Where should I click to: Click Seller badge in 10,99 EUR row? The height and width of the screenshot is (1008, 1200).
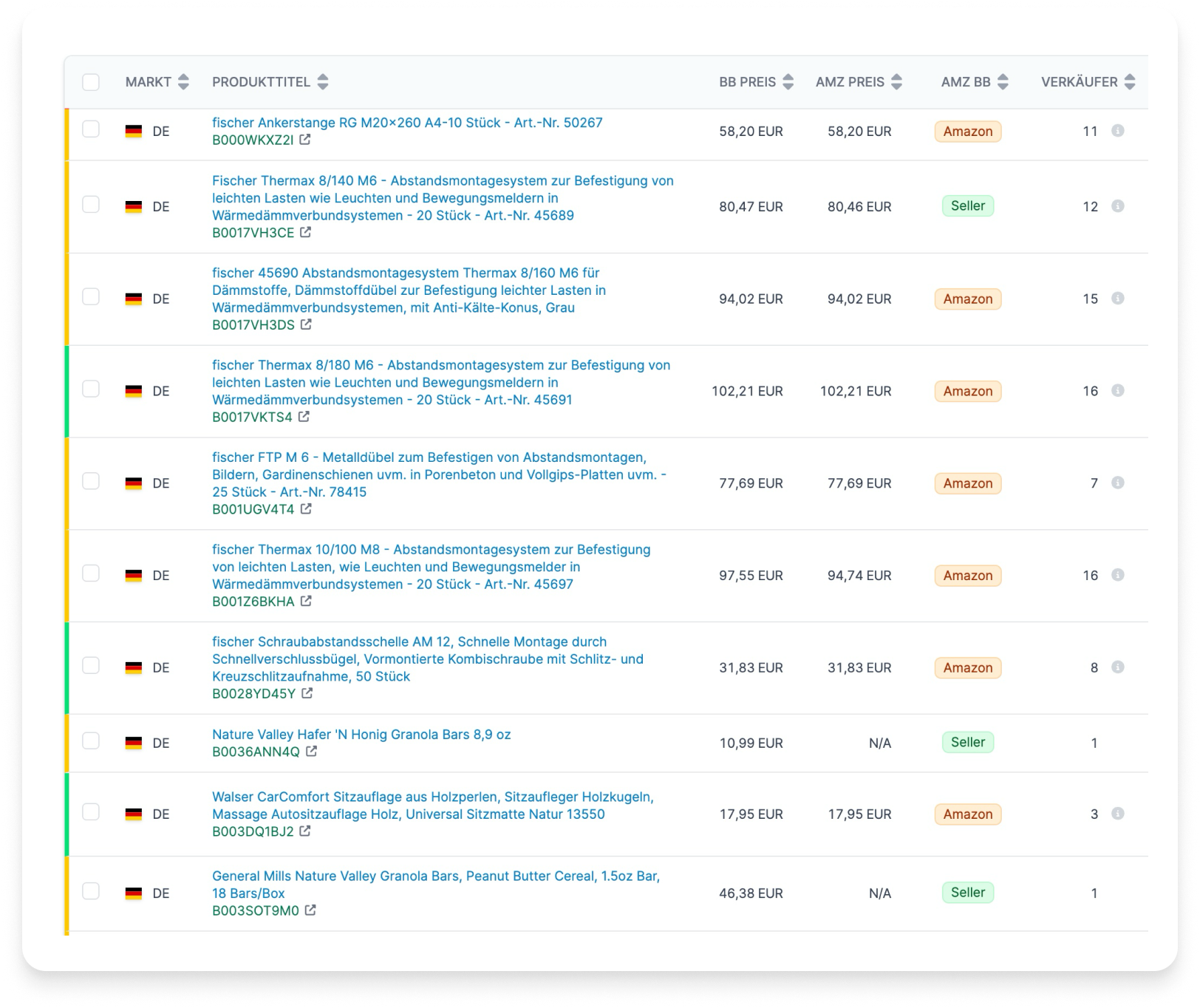[x=968, y=742]
